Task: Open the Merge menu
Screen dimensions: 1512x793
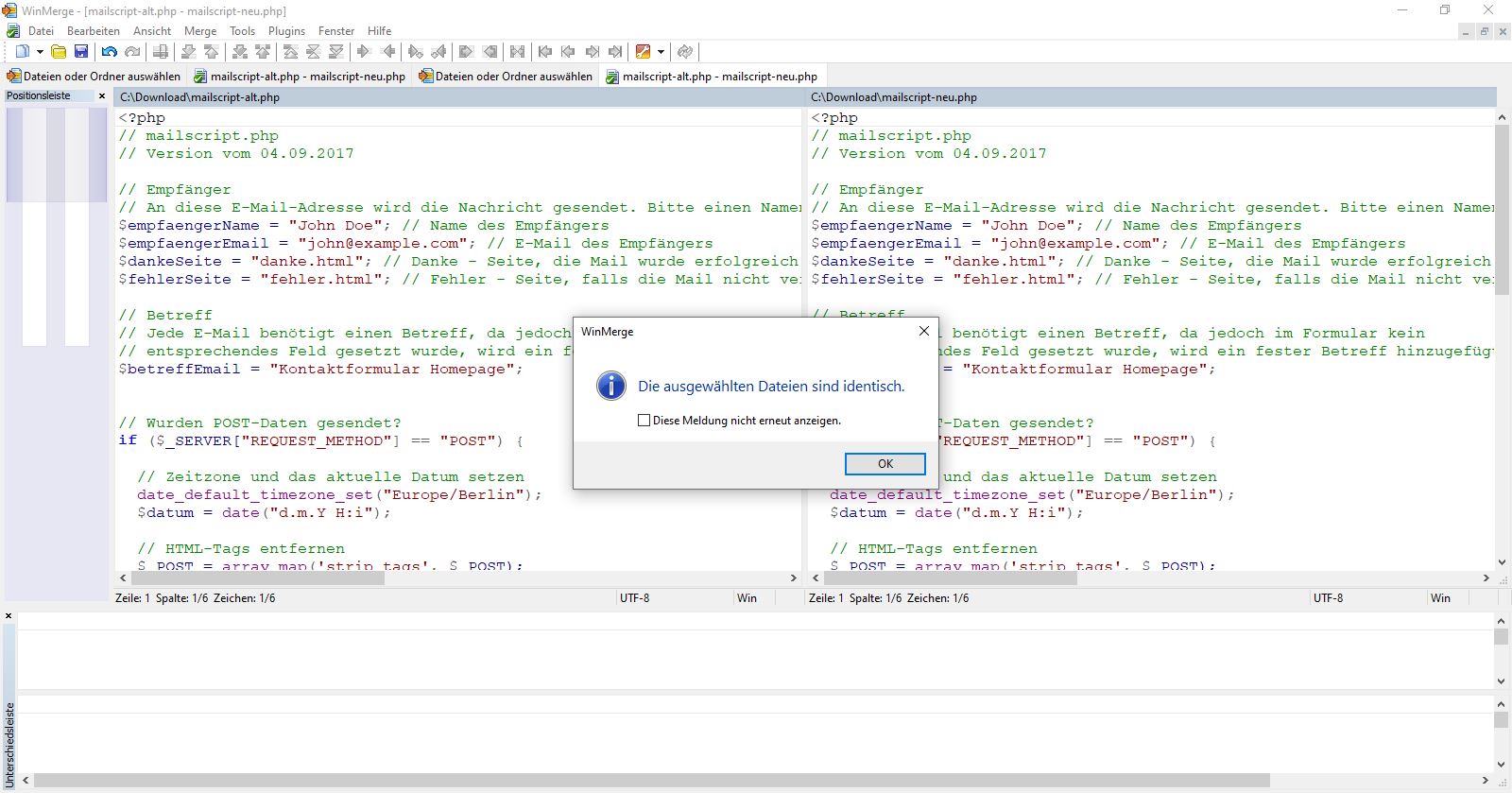Action: click(x=200, y=31)
